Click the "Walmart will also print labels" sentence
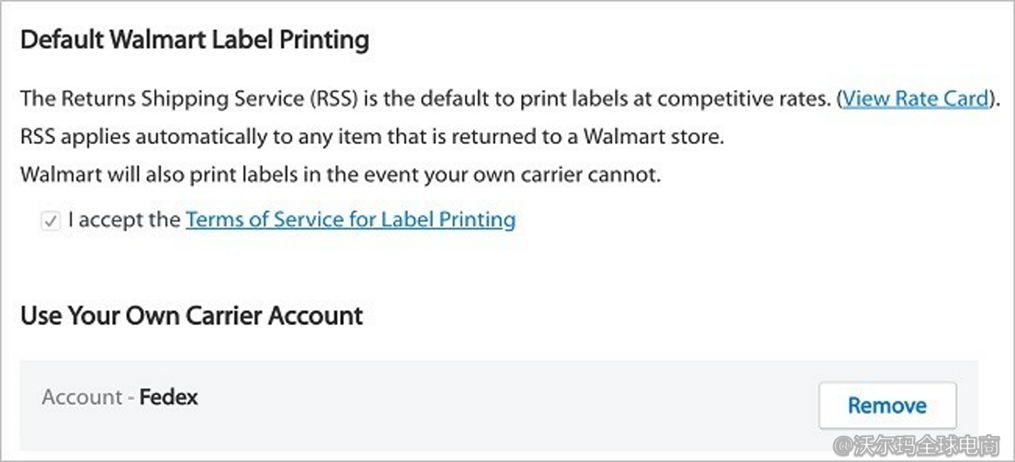The height and width of the screenshot is (462, 1015). [x=340, y=175]
